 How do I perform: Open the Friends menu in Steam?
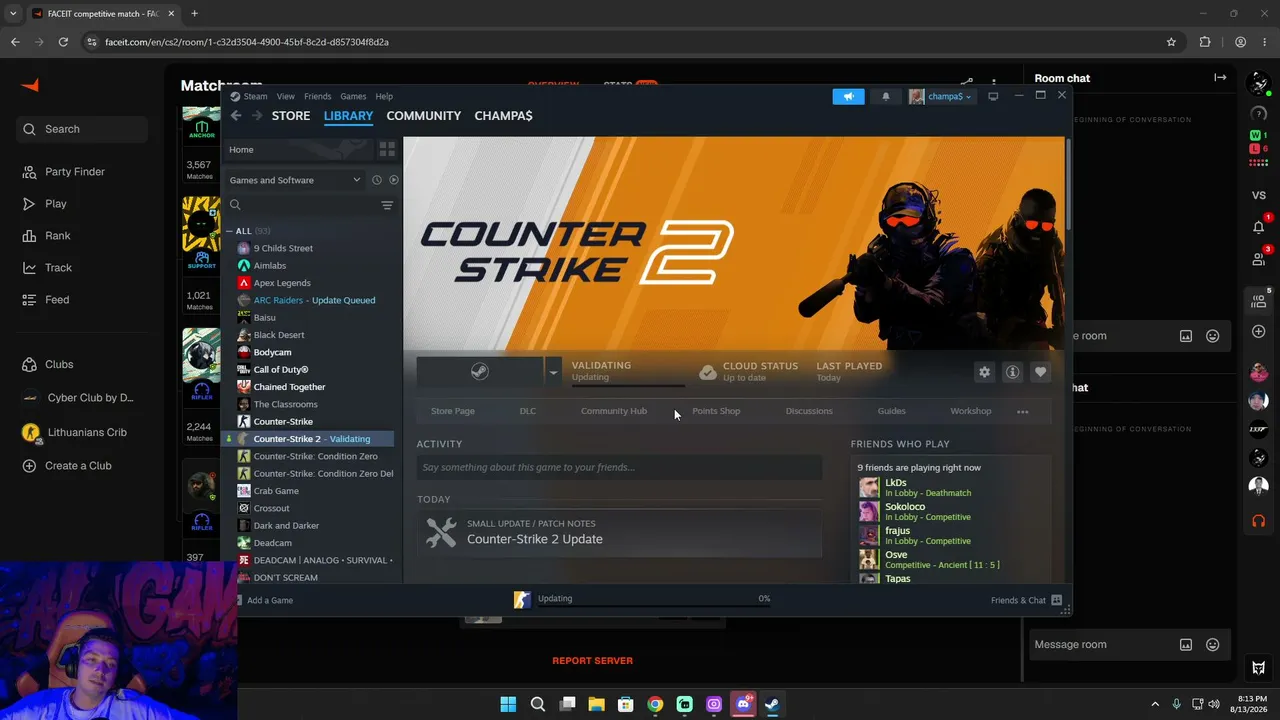tap(318, 96)
